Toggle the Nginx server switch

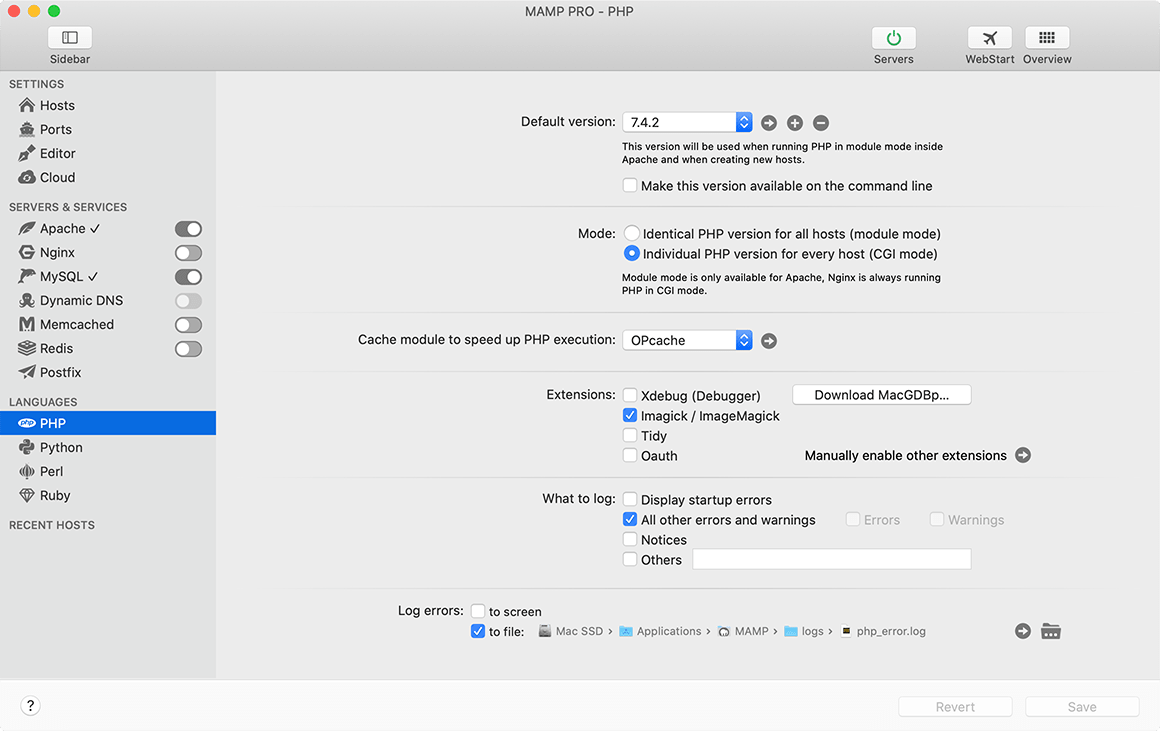[188, 253]
